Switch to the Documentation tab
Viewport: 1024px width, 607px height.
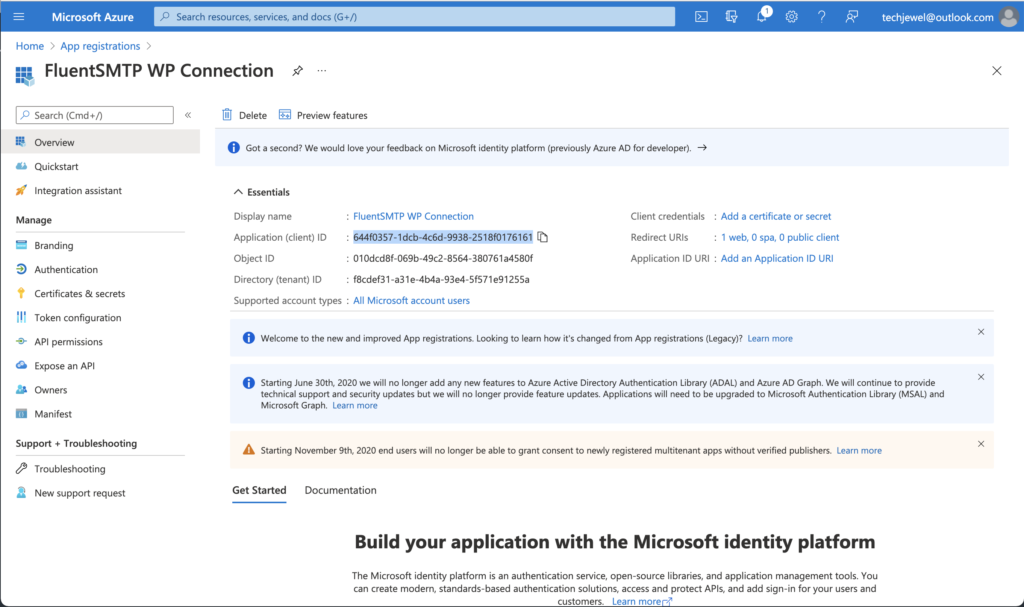340,490
